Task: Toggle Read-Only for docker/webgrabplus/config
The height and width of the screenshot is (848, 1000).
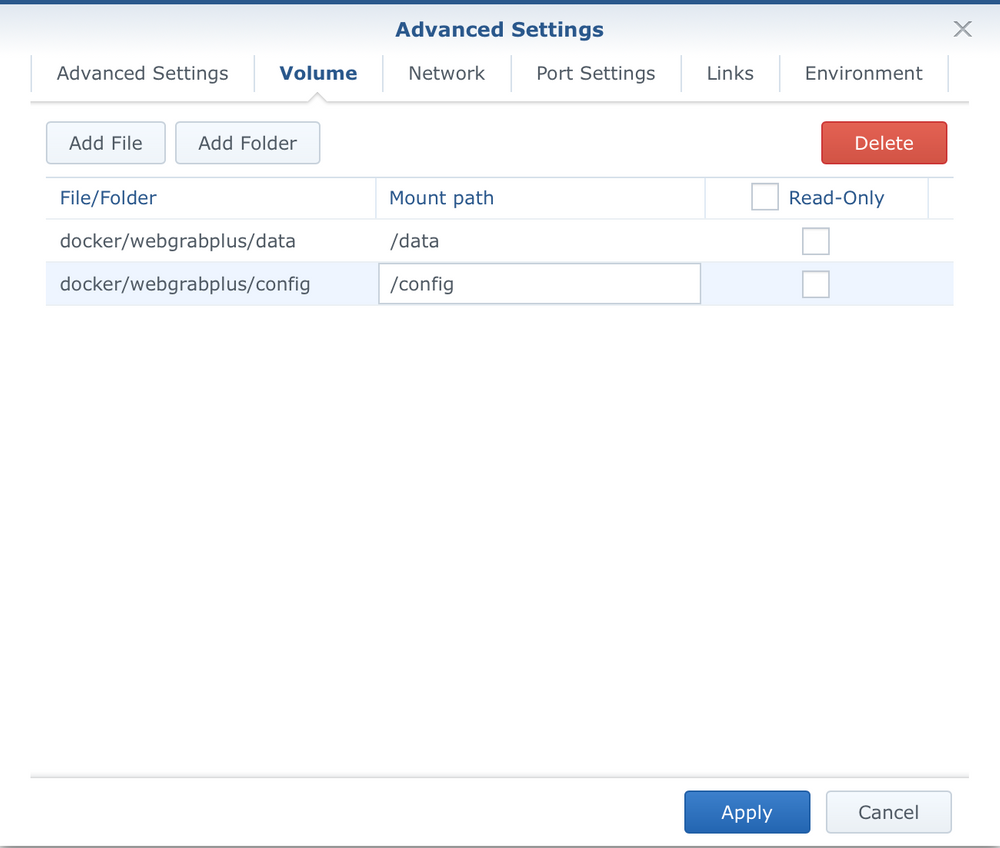Action: (815, 284)
